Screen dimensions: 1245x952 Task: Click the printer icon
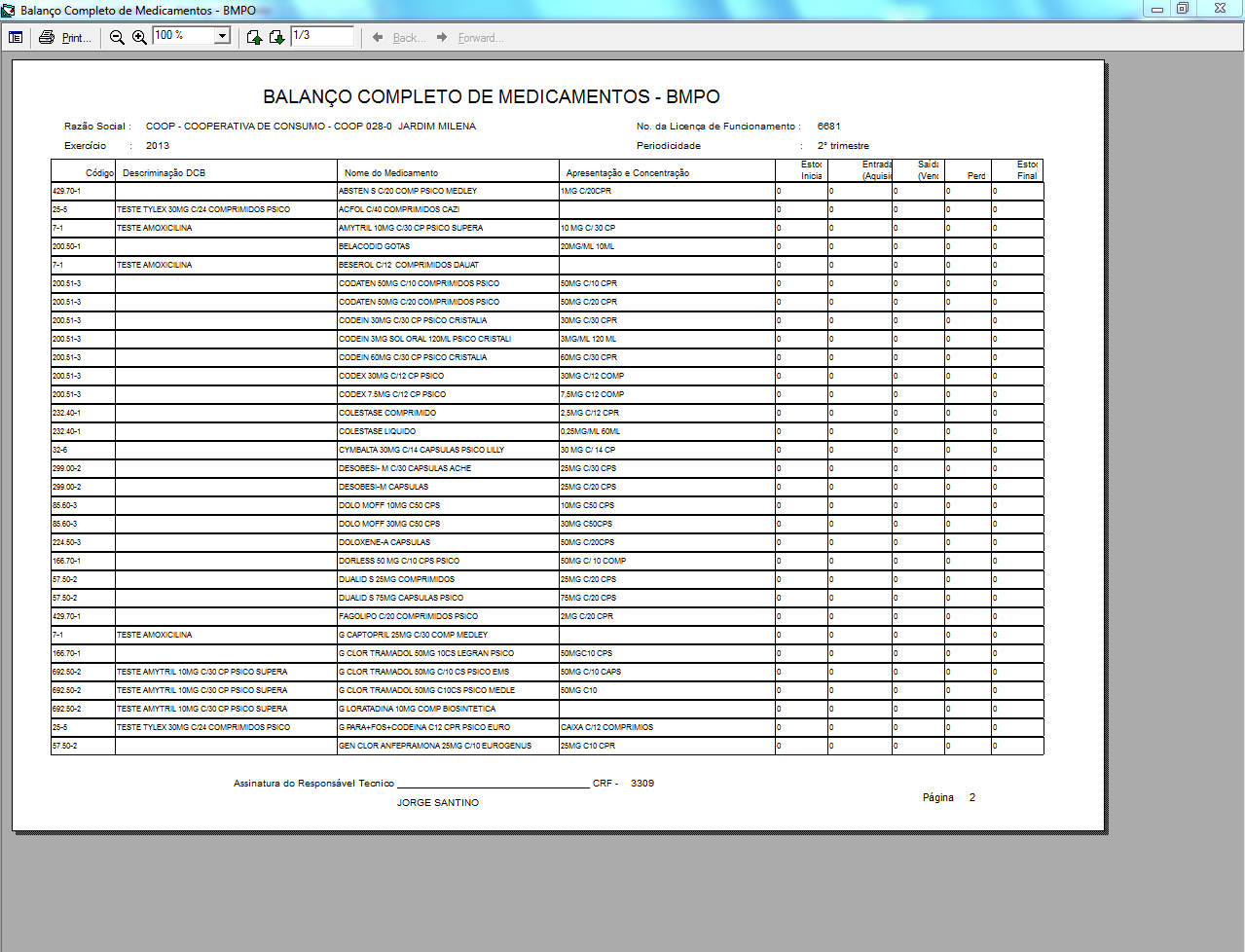(47, 37)
